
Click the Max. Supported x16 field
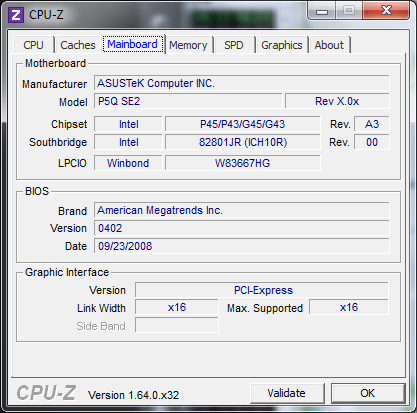[349, 307]
